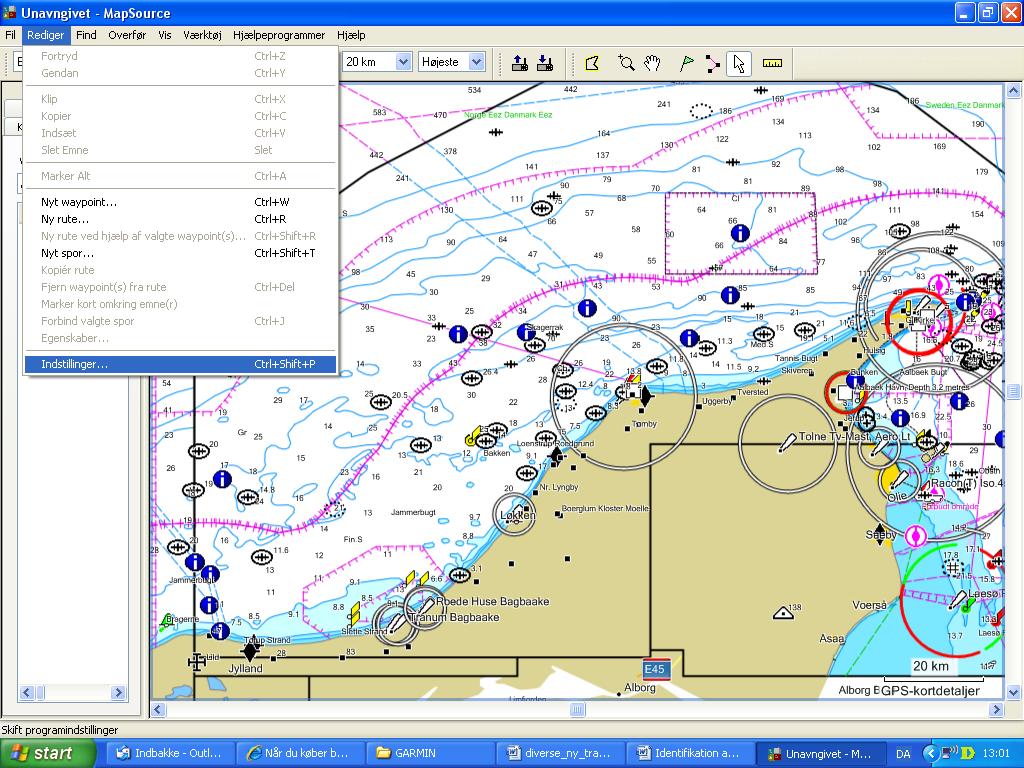
Task: Select the Hand pan tool
Action: point(652,63)
